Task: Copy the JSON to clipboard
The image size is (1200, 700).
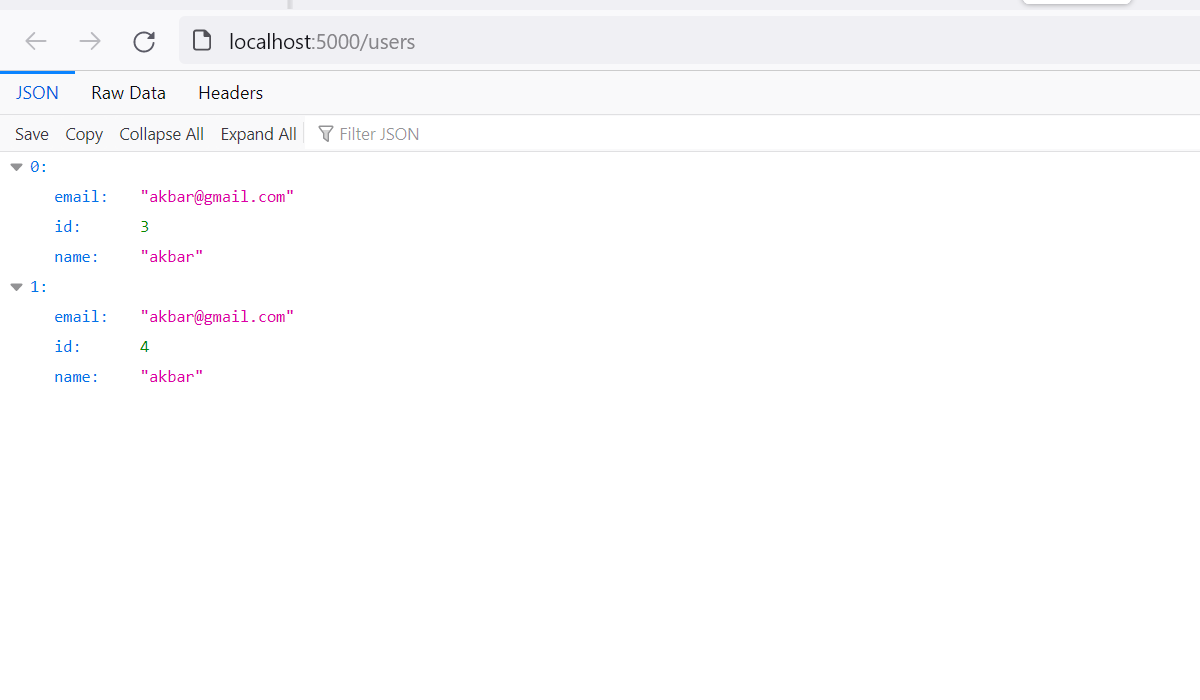Action: [84, 134]
